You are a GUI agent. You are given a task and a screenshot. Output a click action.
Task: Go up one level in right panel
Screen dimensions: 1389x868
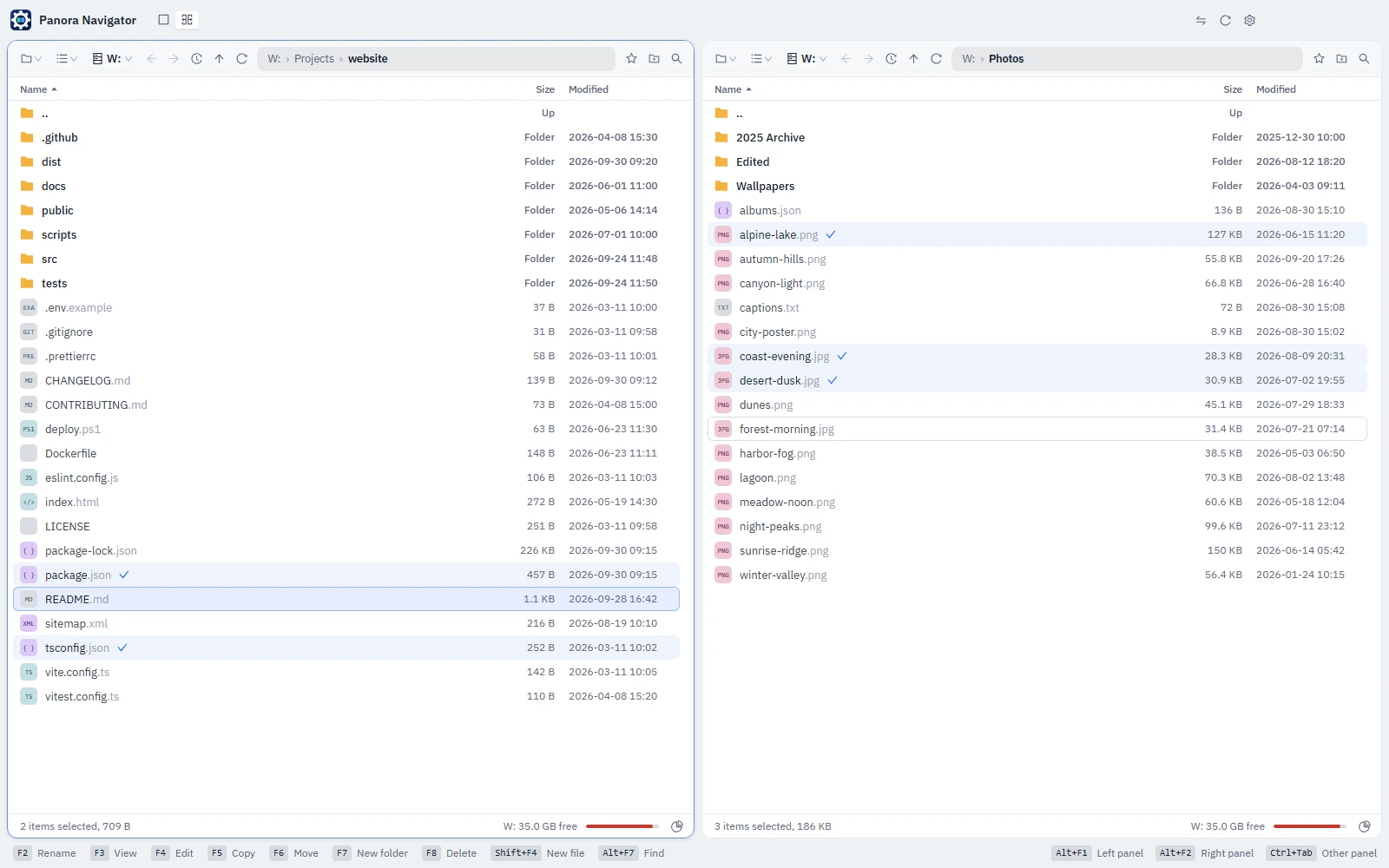point(914,59)
